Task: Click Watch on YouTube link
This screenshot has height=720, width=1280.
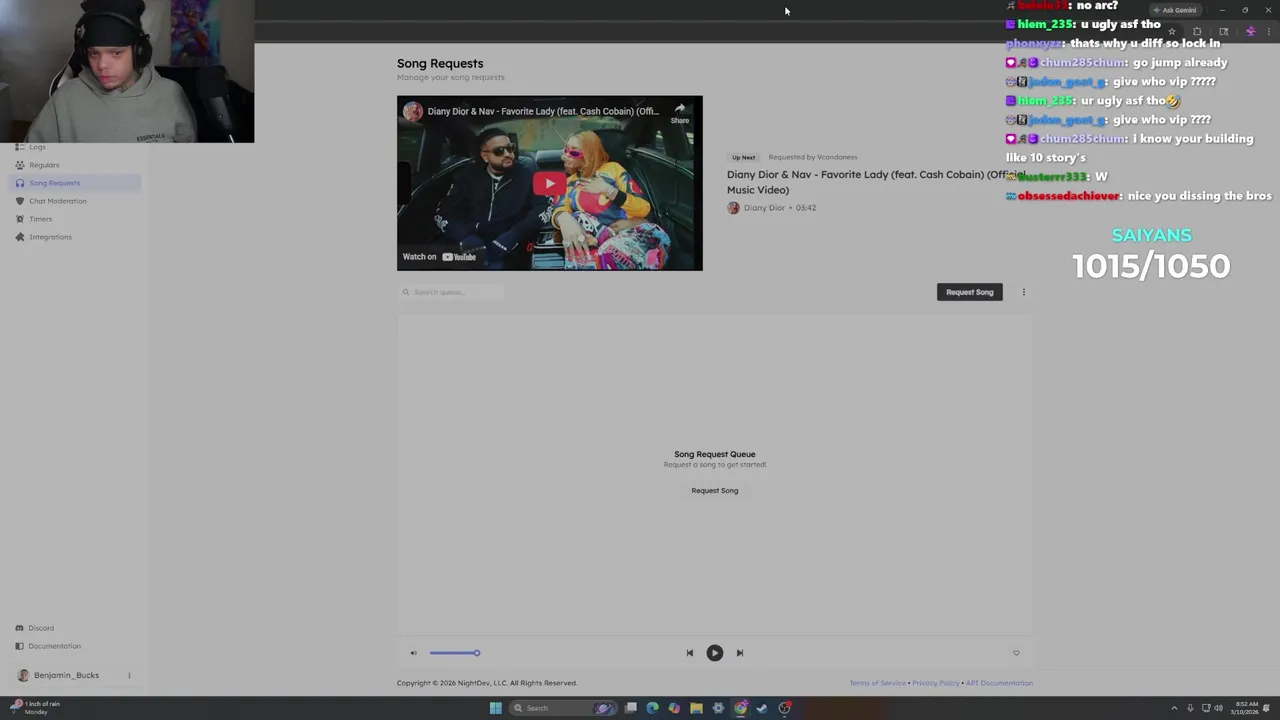Action: [439, 257]
